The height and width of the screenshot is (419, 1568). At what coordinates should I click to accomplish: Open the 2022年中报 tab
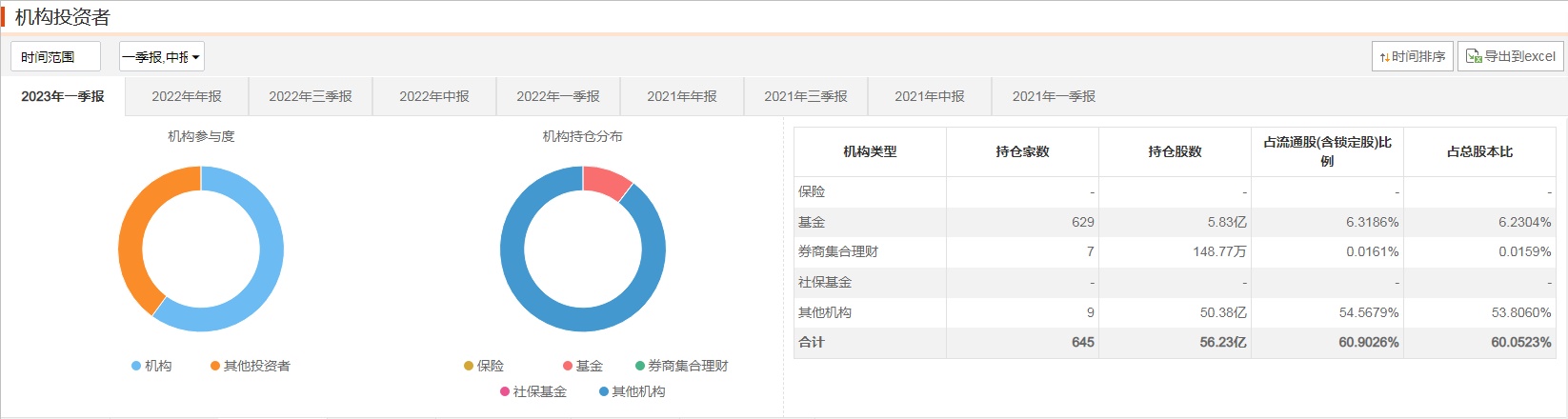[434, 96]
